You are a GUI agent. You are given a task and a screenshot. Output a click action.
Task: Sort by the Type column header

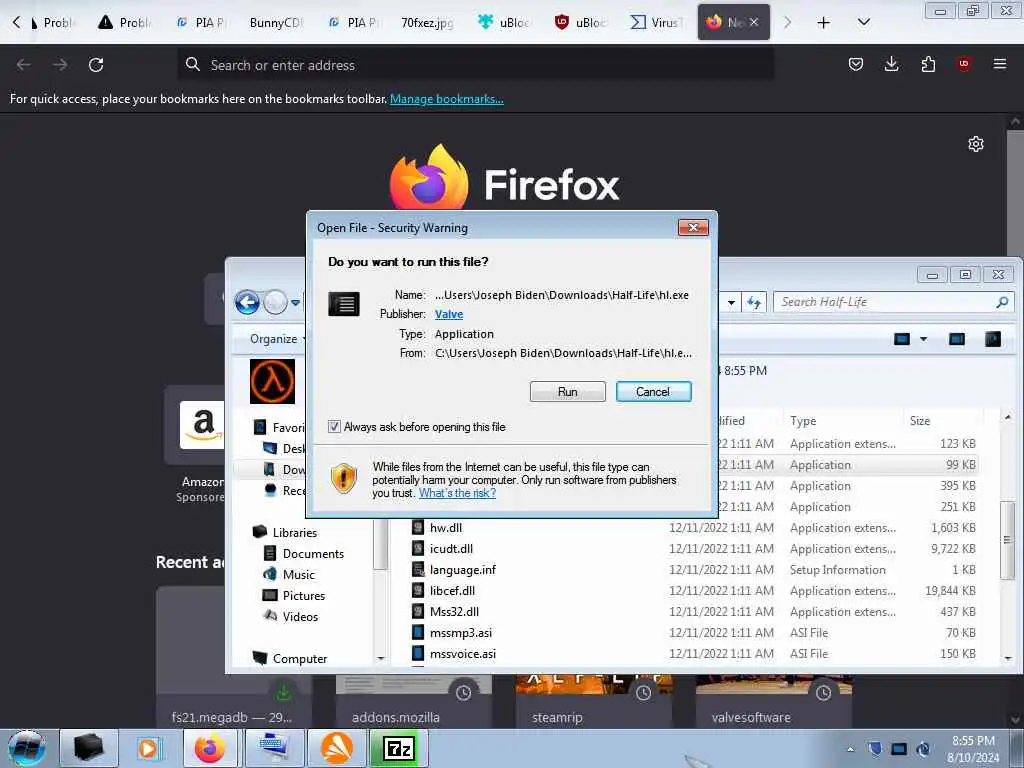coord(843,421)
